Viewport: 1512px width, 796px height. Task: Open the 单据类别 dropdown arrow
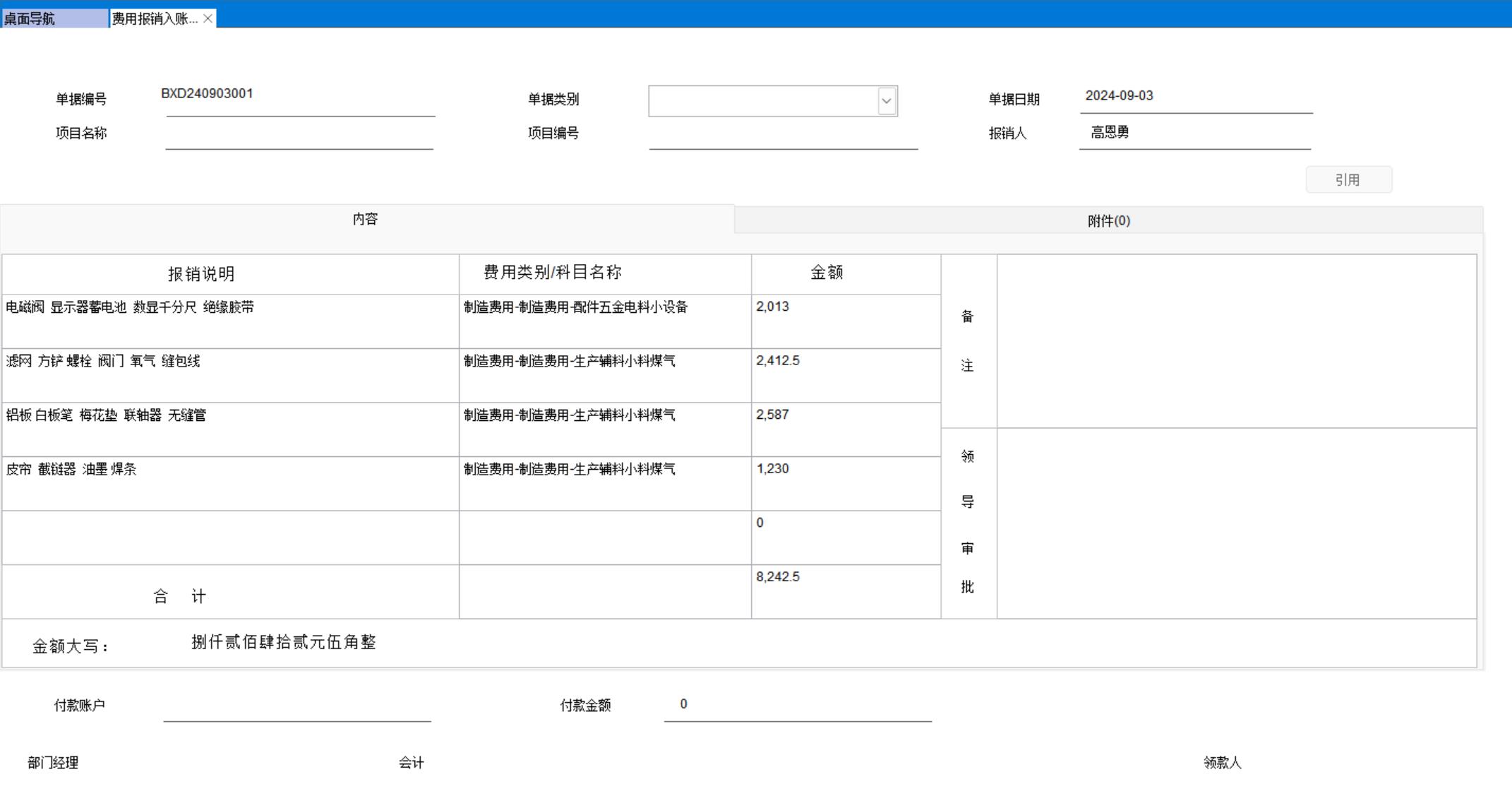(887, 101)
